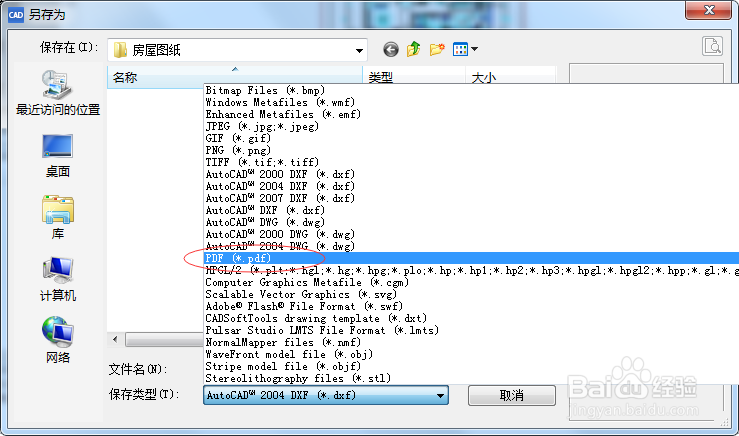Viewport: 739px width, 436px height.
Task: Go back using the back arrow icon
Action: click(390, 49)
